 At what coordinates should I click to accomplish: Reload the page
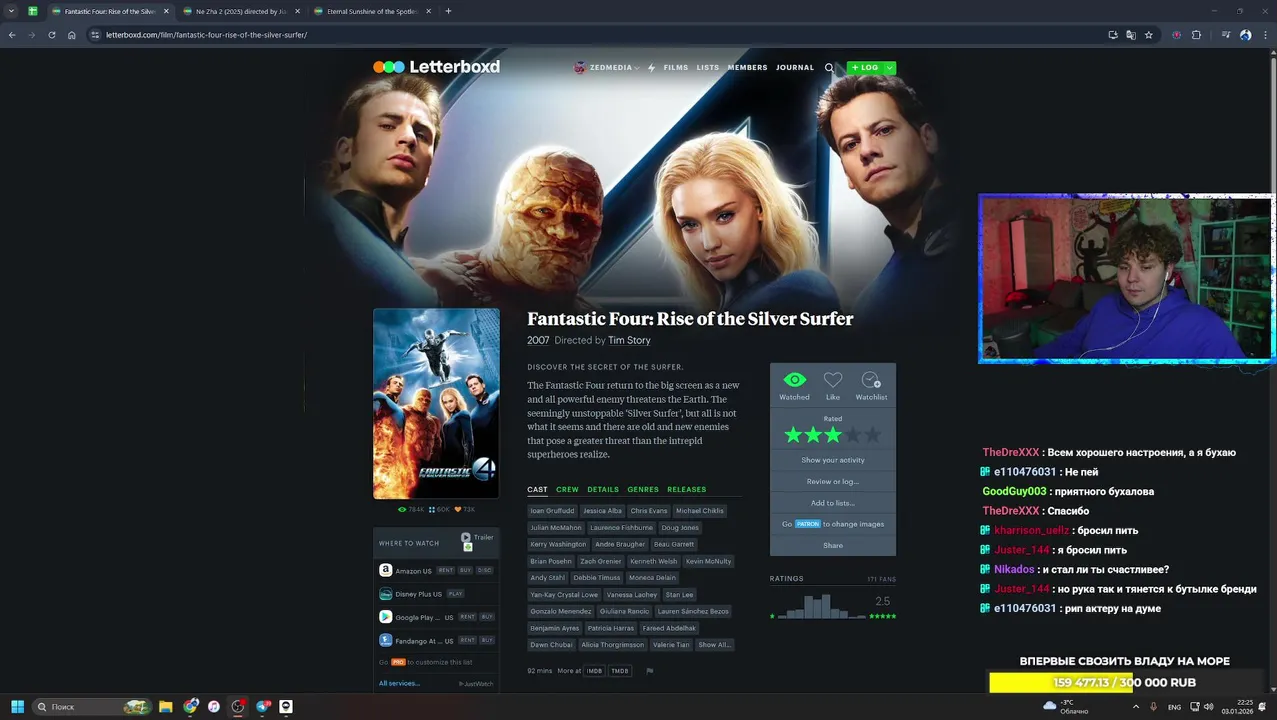pyautogui.click(x=52, y=35)
